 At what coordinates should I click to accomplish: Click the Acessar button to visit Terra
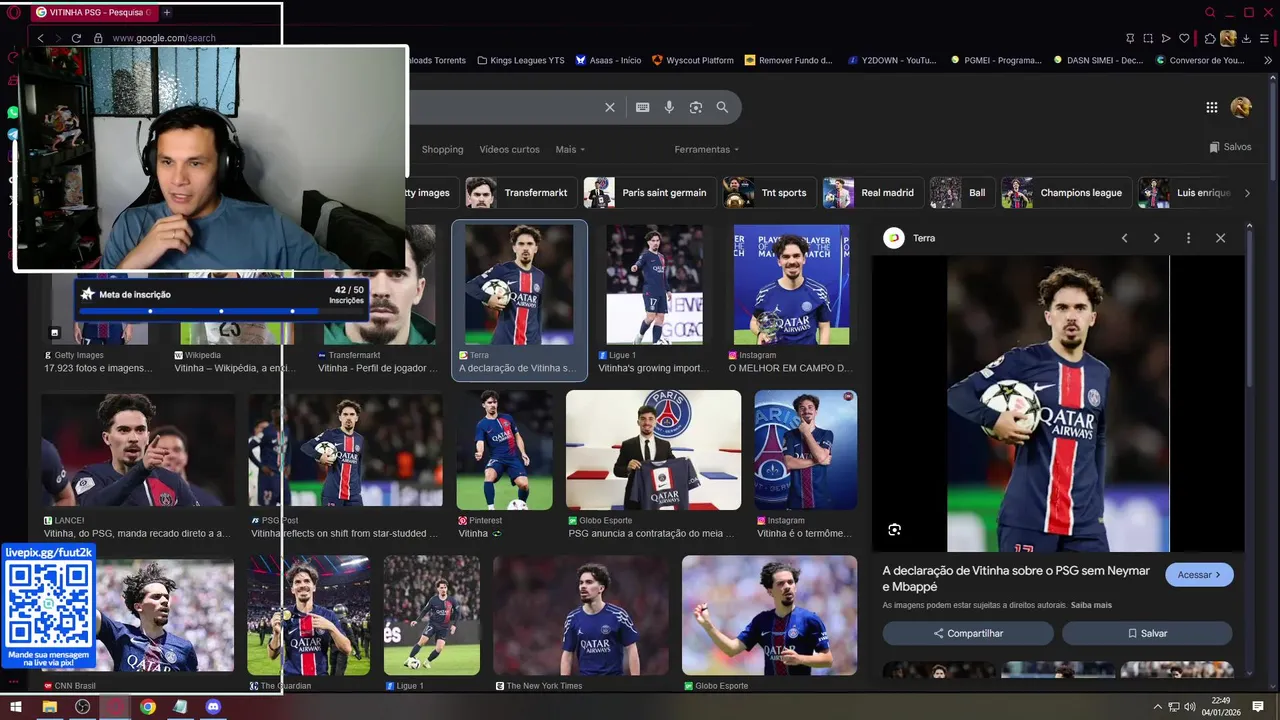pos(1199,575)
